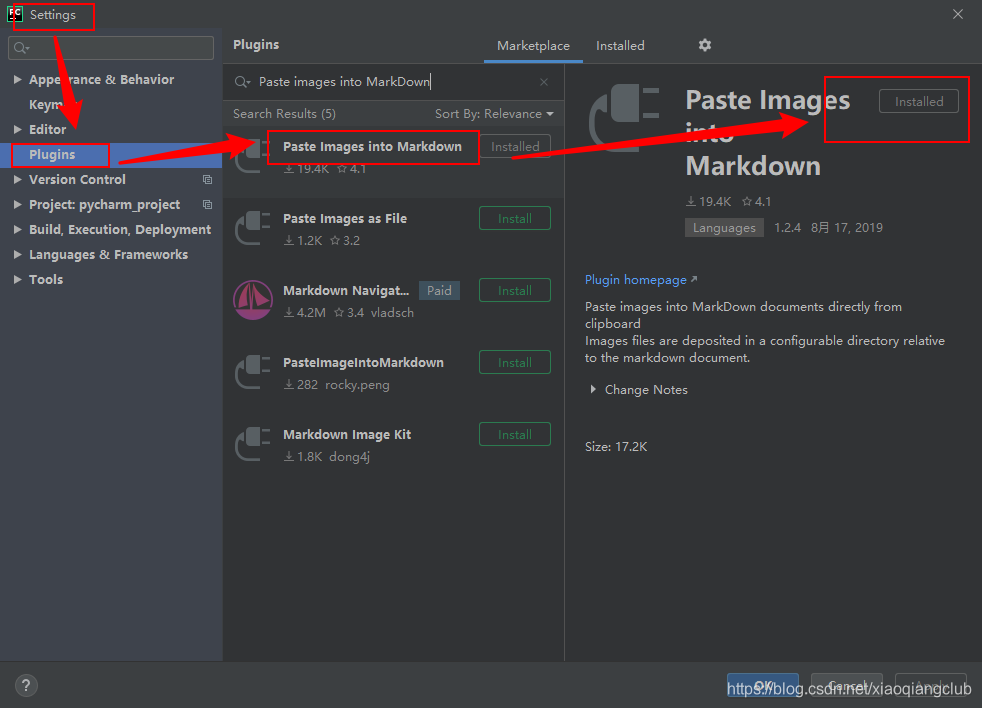Click Installed button in search results list
This screenshot has width=982, height=708.
pyautogui.click(x=515, y=147)
